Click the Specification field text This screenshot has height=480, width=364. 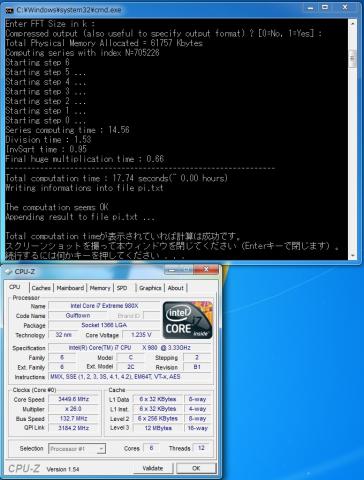[x=130, y=348]
